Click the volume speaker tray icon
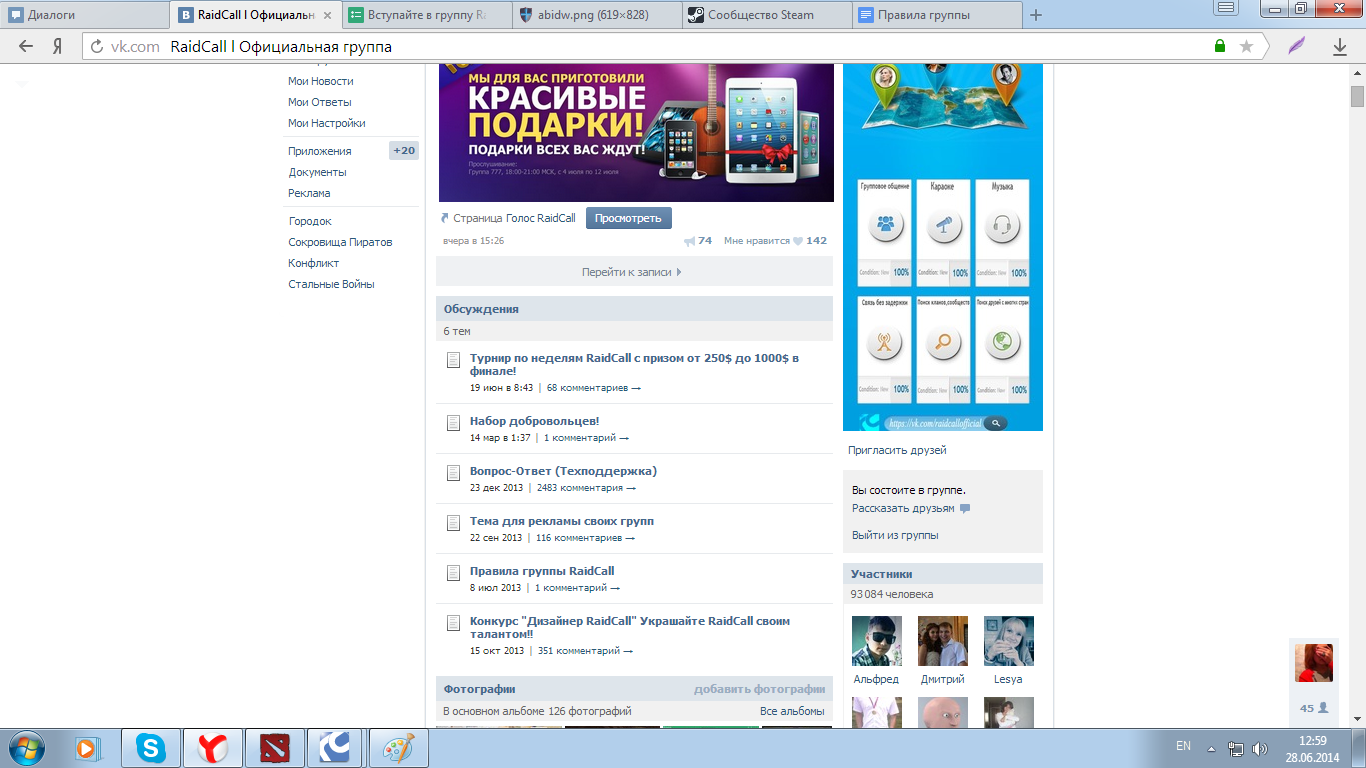The width and height of the screenshot is (1366, 768). click(1259, 748)
